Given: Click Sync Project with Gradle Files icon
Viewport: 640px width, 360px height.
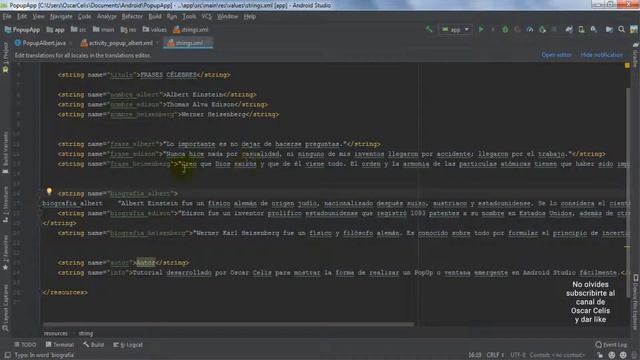Looking at the screenshot, I should pyautogui.click(x=569, y=29).
